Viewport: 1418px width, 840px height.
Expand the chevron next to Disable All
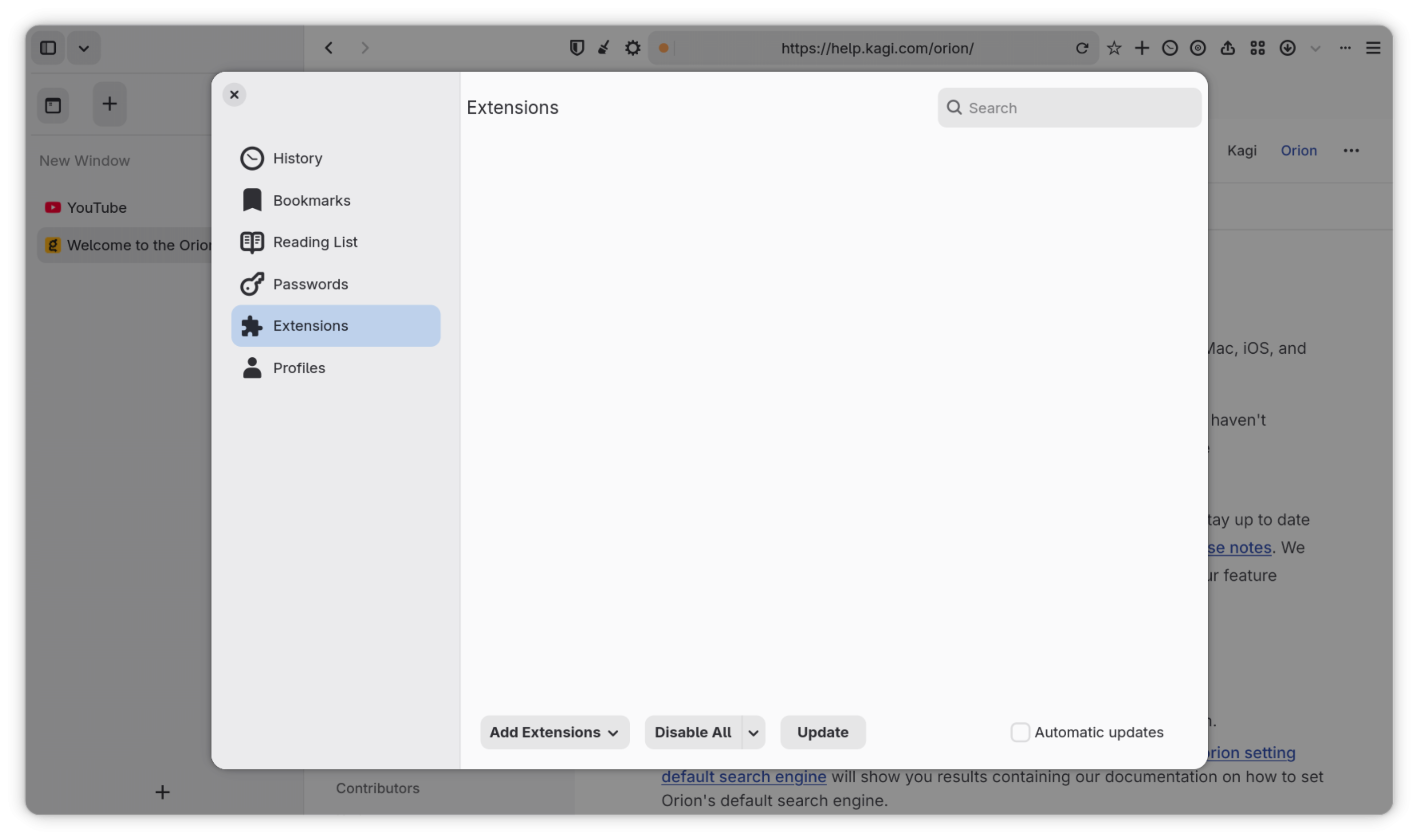pyautogui.click(x=753, y=732)
